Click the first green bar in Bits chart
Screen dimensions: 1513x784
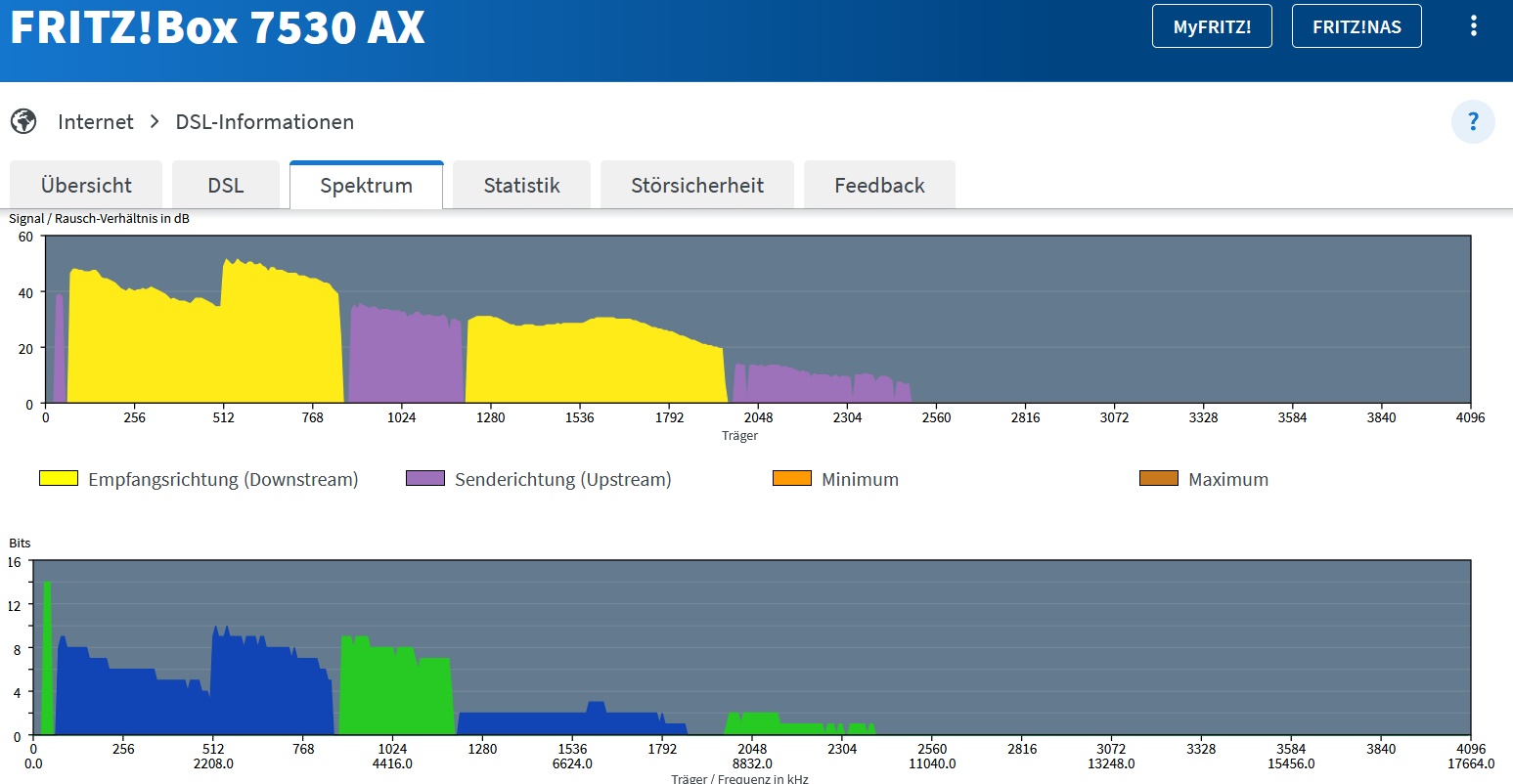(x=47, y=665)
